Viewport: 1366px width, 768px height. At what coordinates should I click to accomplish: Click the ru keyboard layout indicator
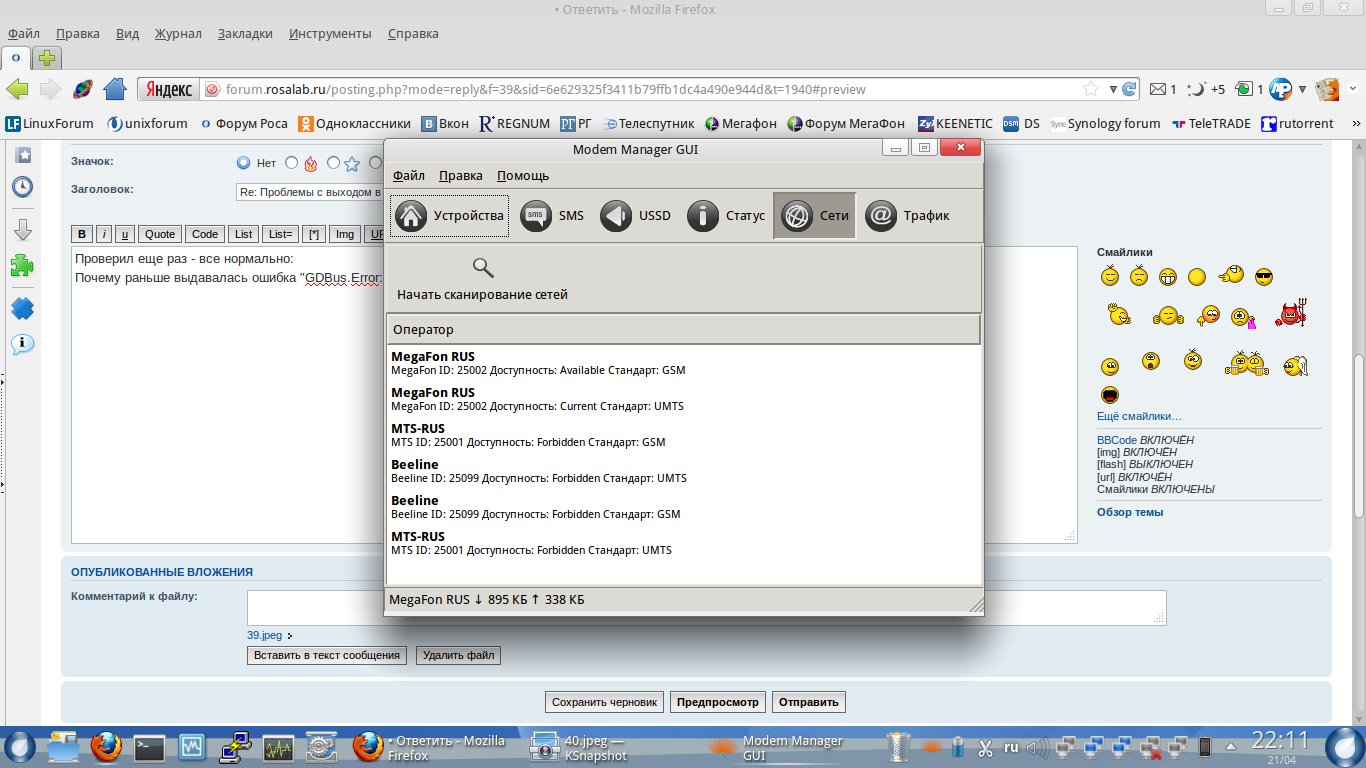(1011, 747)
